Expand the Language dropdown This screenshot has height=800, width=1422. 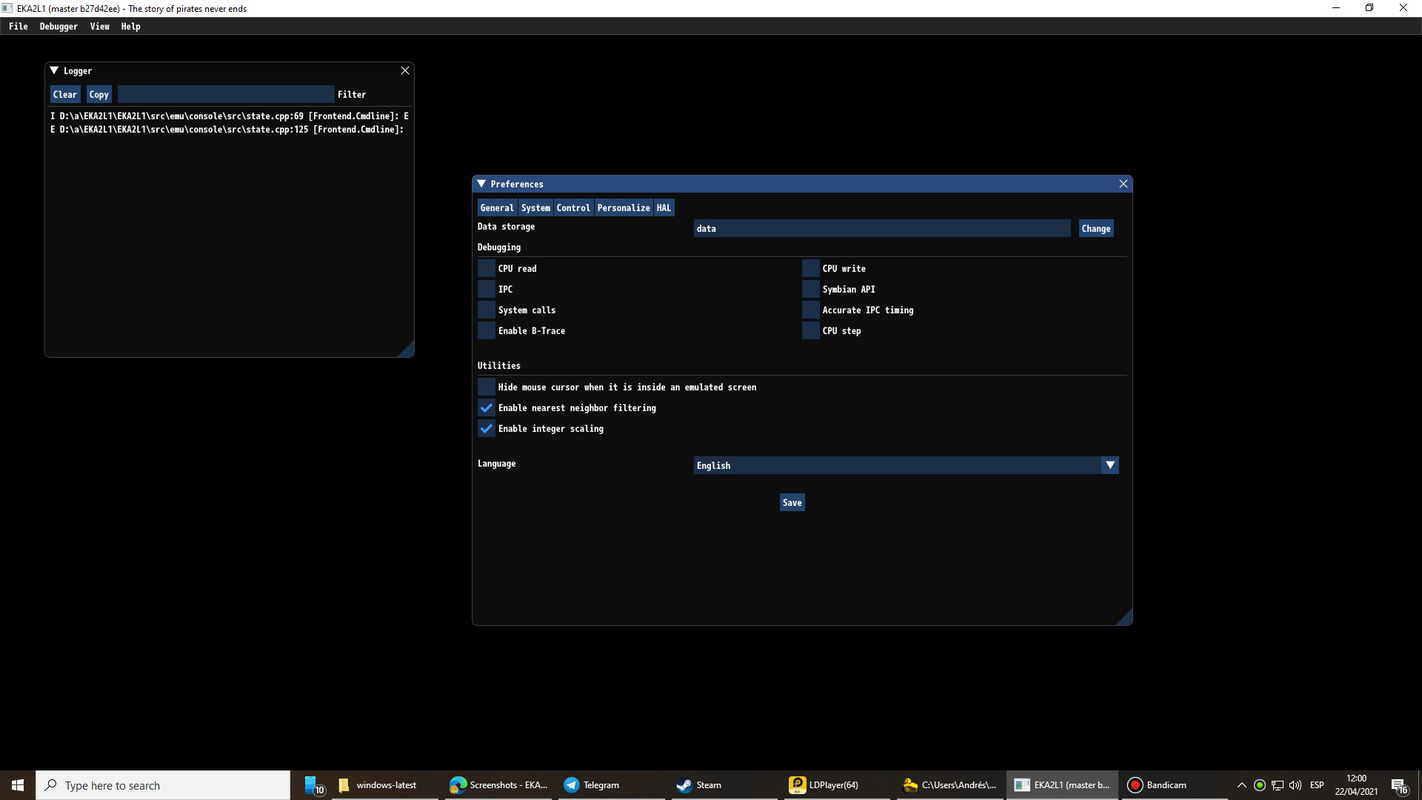click(x=1110, y=465)
